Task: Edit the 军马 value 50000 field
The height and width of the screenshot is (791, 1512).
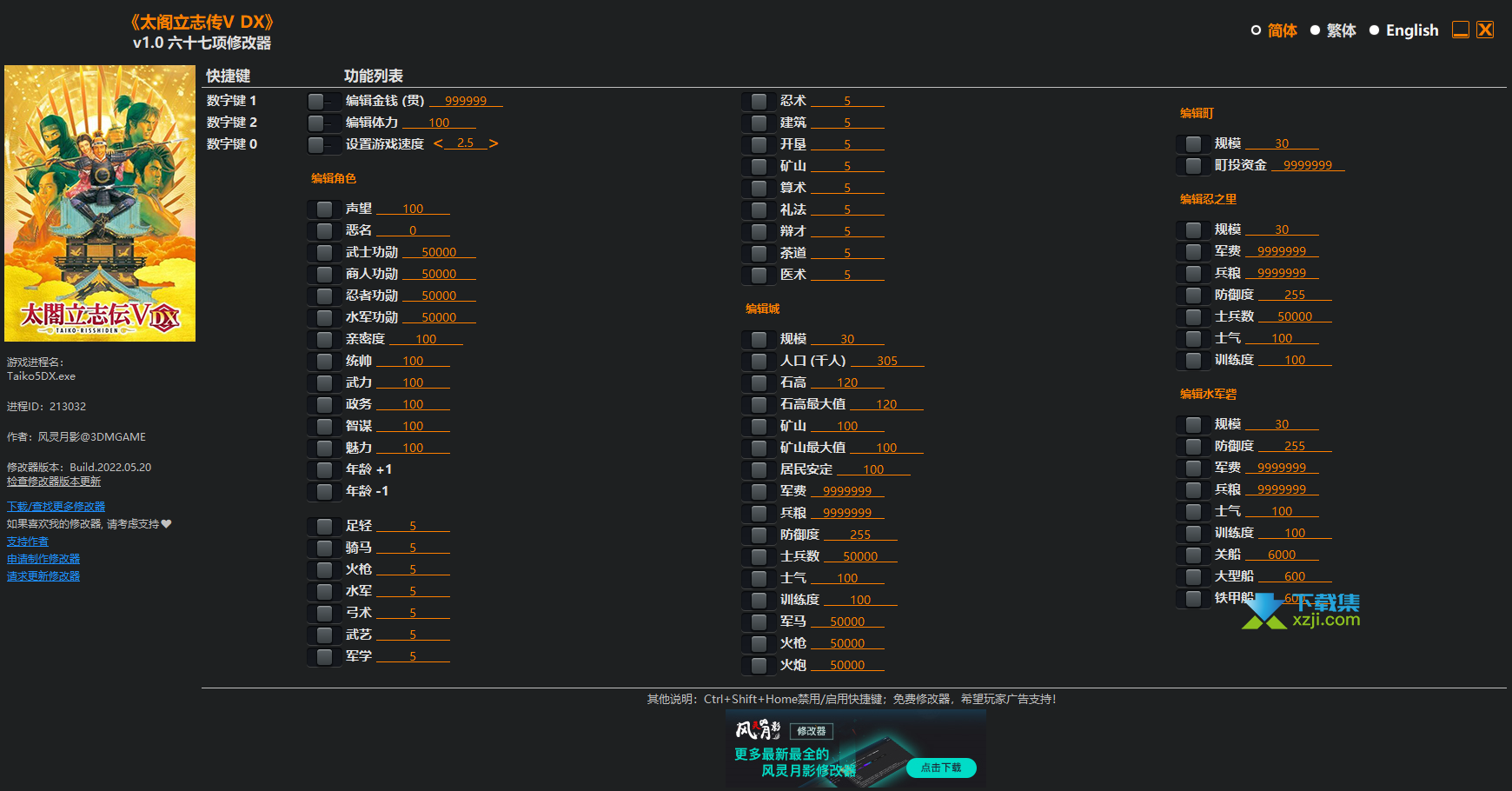Action: [x=847, y=621]
